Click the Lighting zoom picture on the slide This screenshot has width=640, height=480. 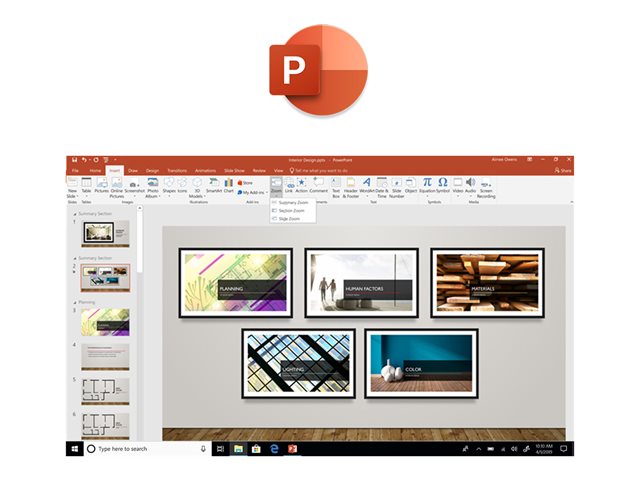[x=298, y=363]
